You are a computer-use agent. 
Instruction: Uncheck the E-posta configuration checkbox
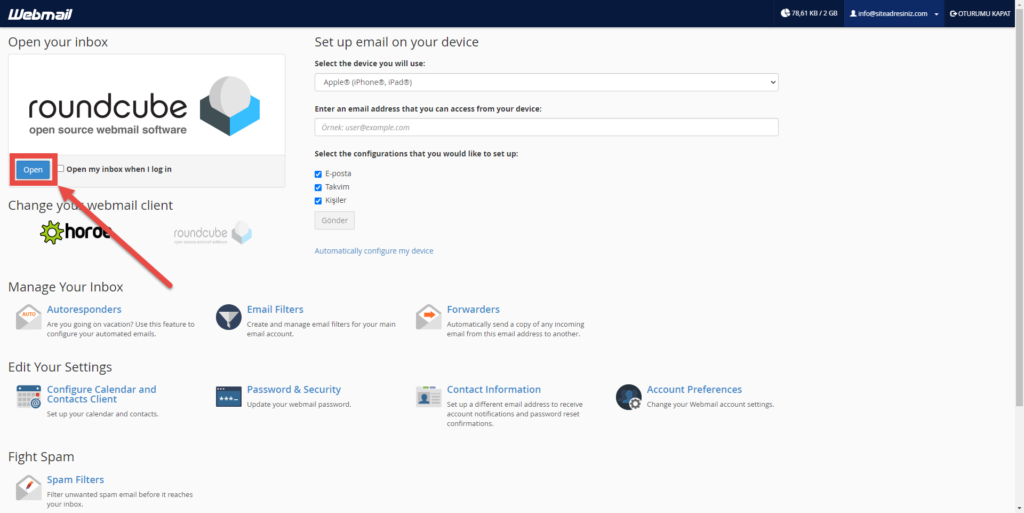click(x=319, y=174)
